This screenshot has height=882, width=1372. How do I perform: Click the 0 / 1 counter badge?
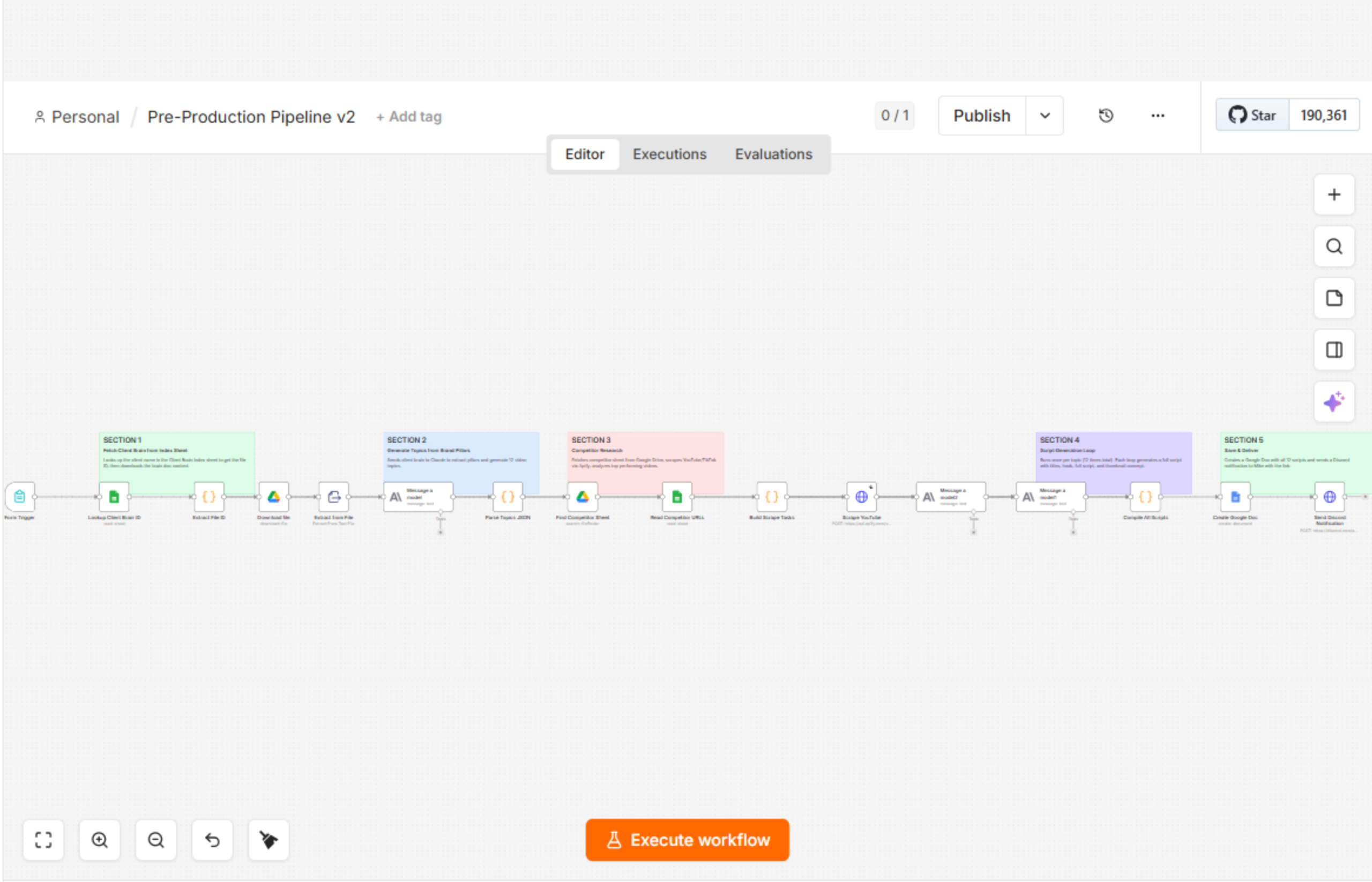(x=895, y=116)
